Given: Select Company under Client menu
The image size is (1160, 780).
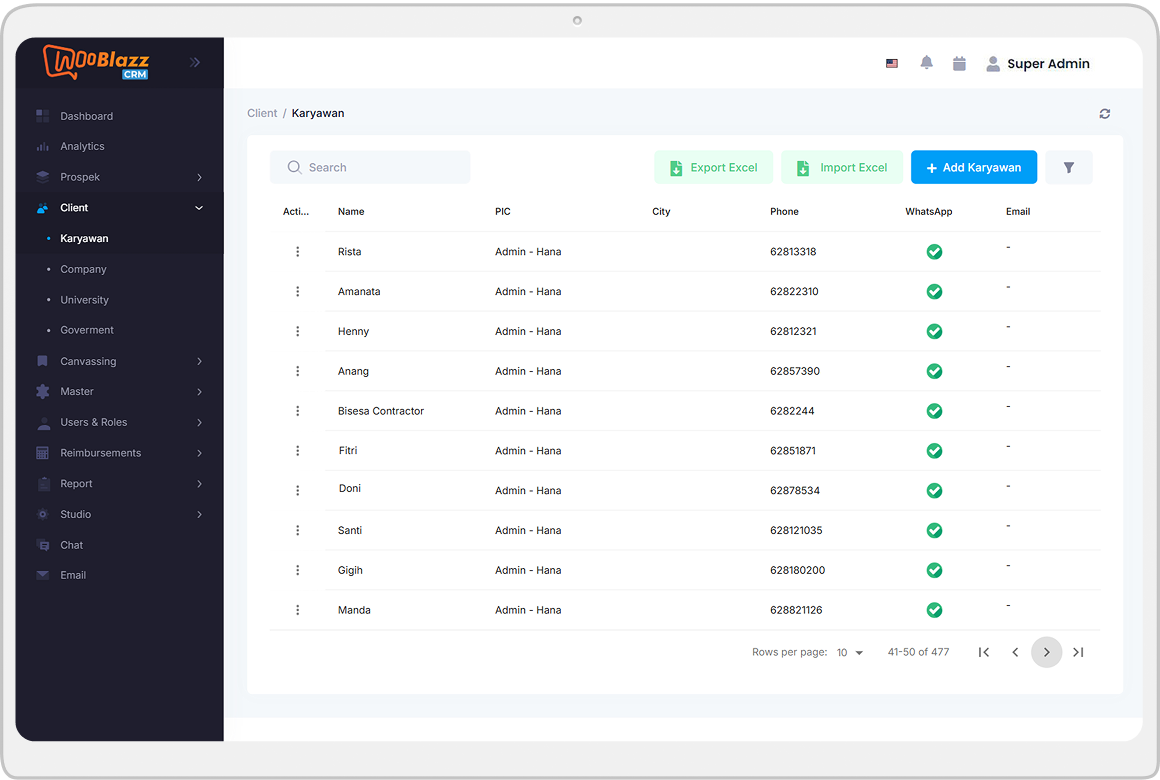Looking at the screenshot, I should (x=83, y=269).
